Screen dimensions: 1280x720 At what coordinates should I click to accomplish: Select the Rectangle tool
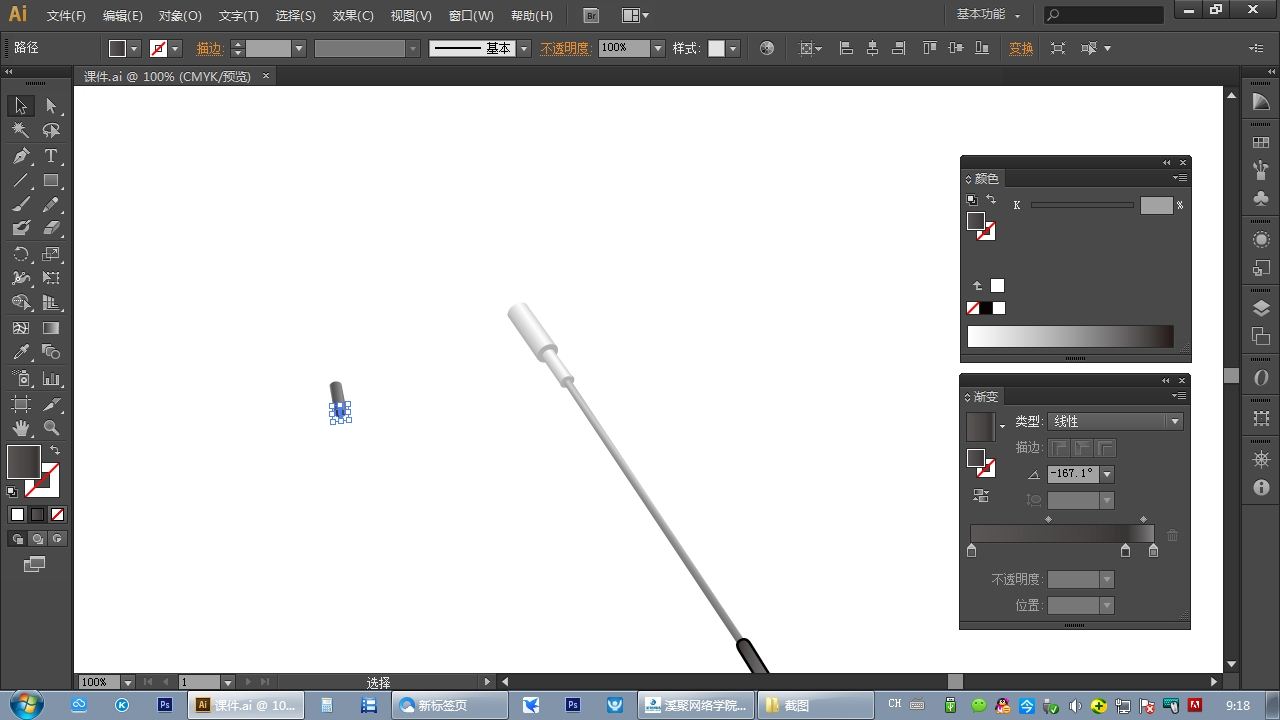tap(51, 181)
